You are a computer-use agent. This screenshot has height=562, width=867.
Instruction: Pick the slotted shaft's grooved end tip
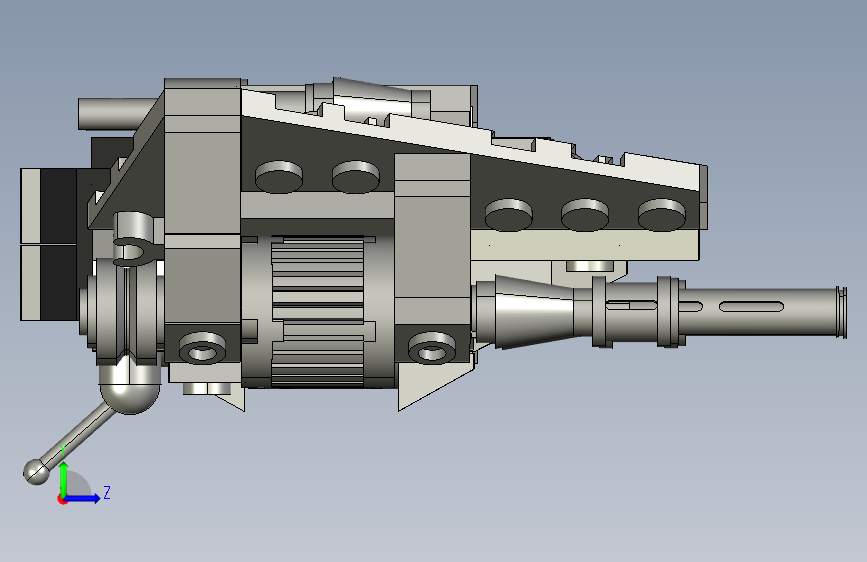[841, 312]
